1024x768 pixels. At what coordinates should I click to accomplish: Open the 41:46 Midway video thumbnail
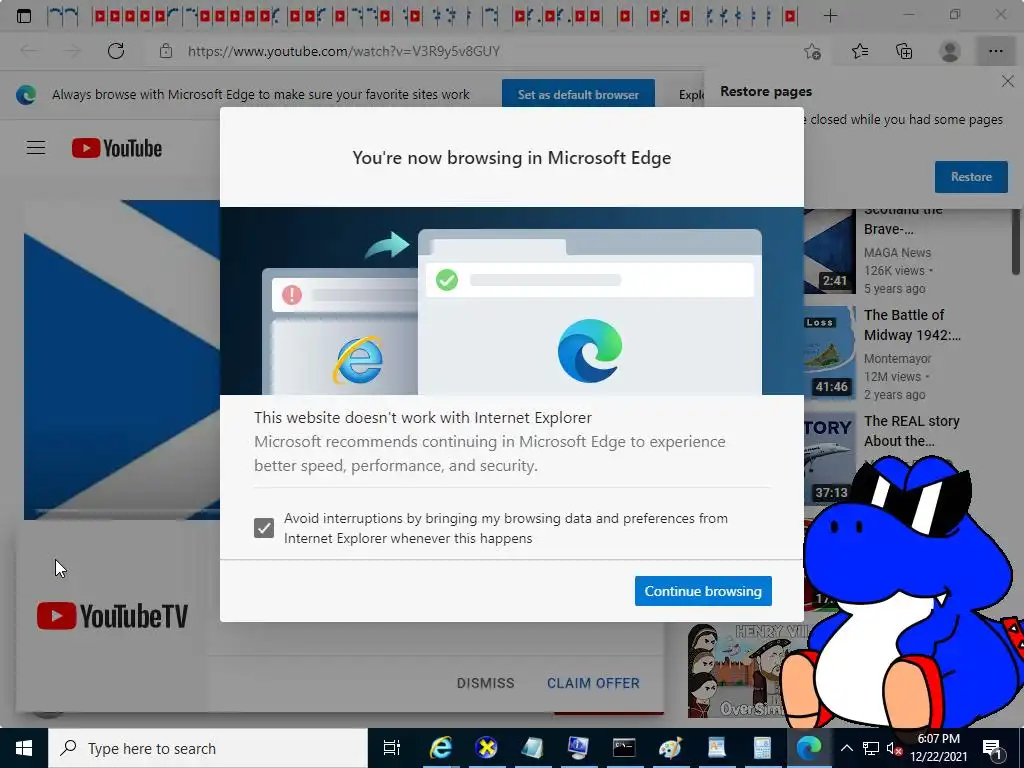(829, 353)
